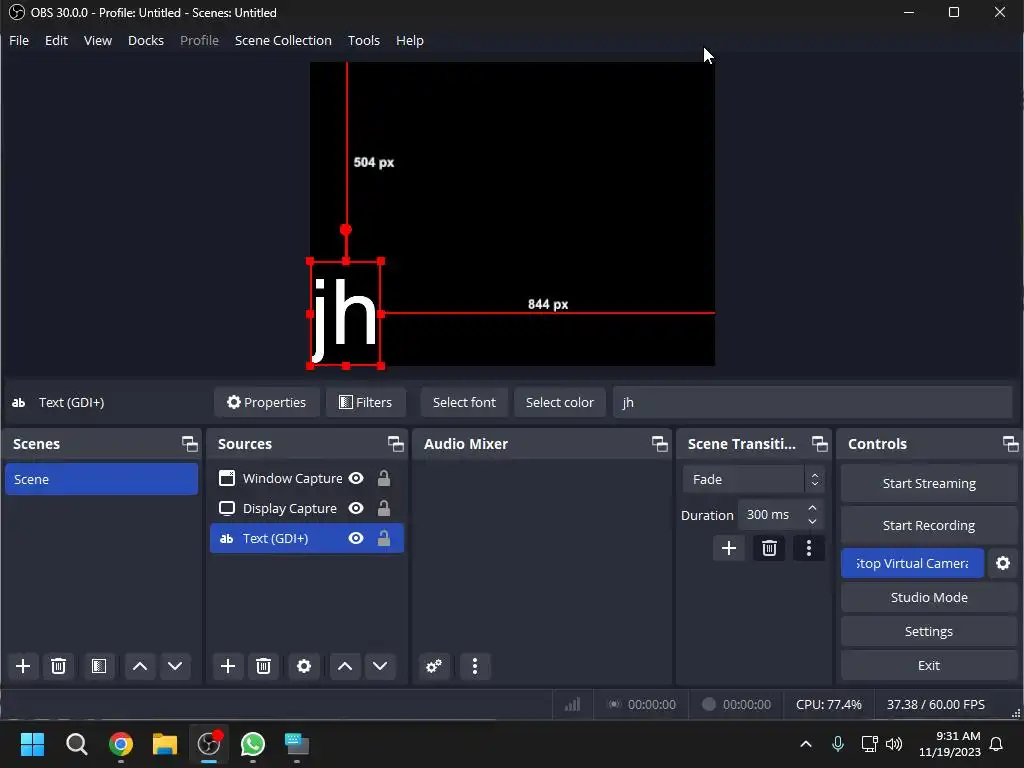Toggle Studio Mode

click(x=929, y=598)
